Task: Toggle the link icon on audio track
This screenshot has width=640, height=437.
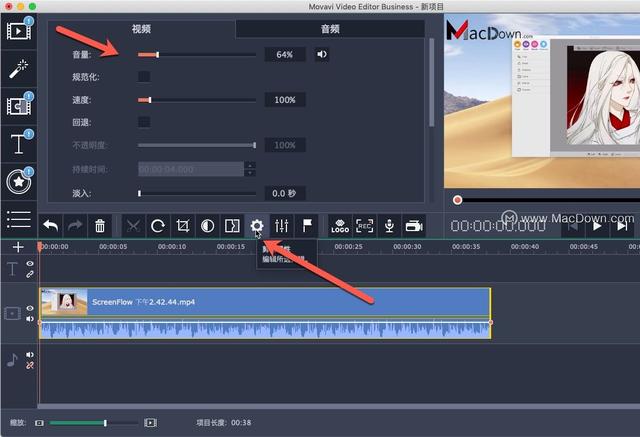Action: (x=30, y=365)
